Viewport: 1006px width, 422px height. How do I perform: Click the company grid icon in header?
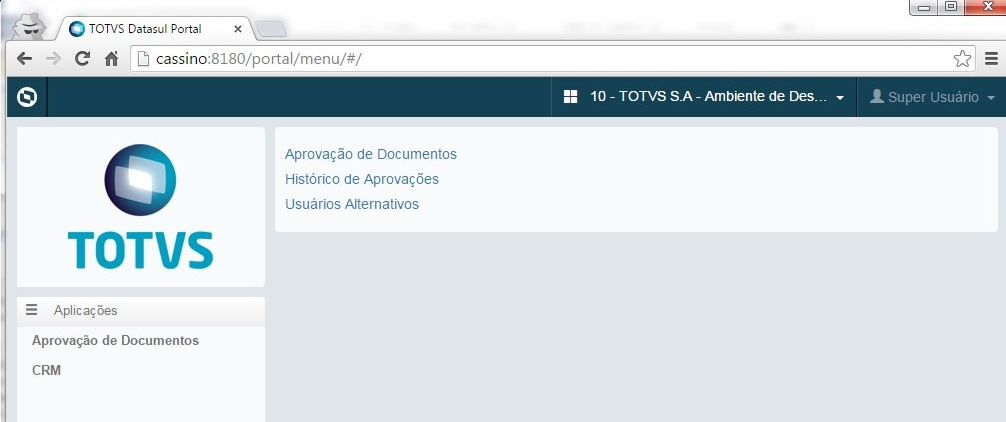click(570, 97)
